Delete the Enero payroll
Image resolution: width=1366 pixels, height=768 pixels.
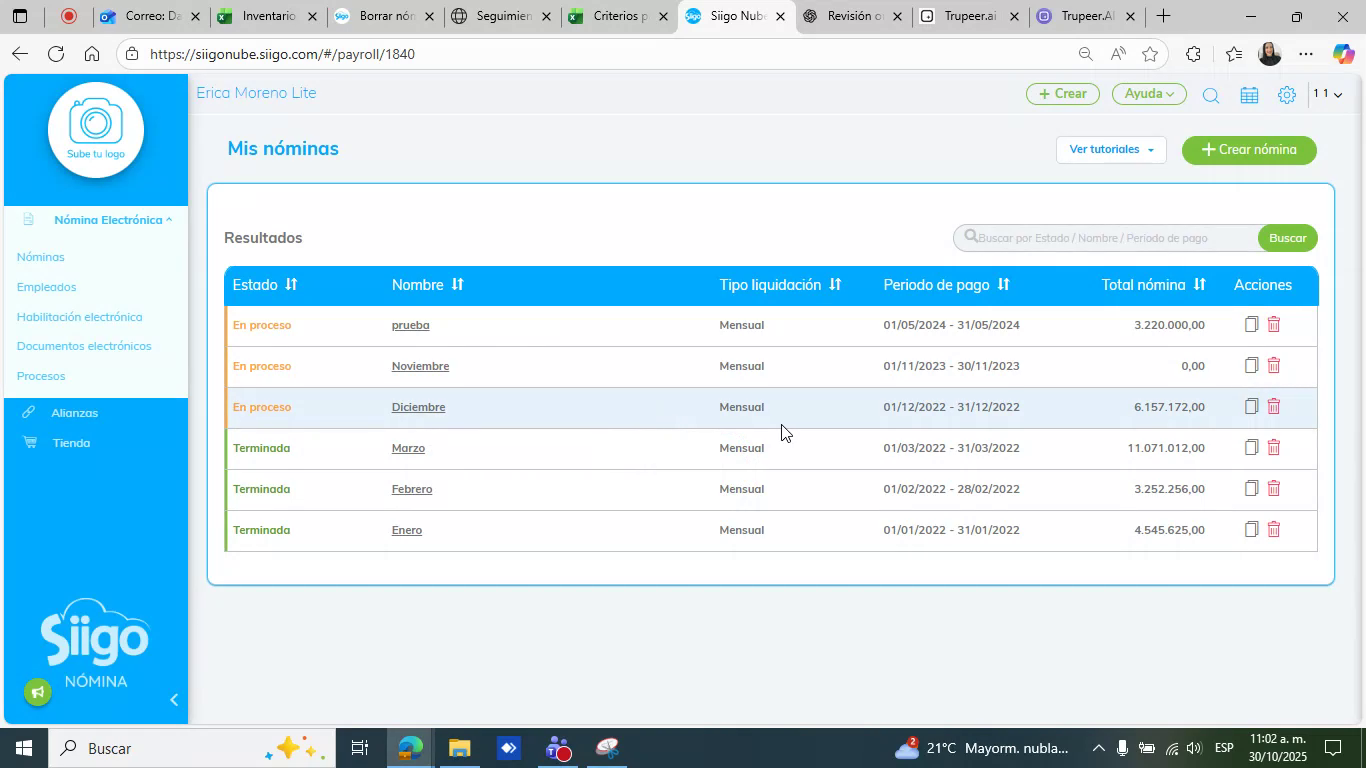(x=1274, y=529)
